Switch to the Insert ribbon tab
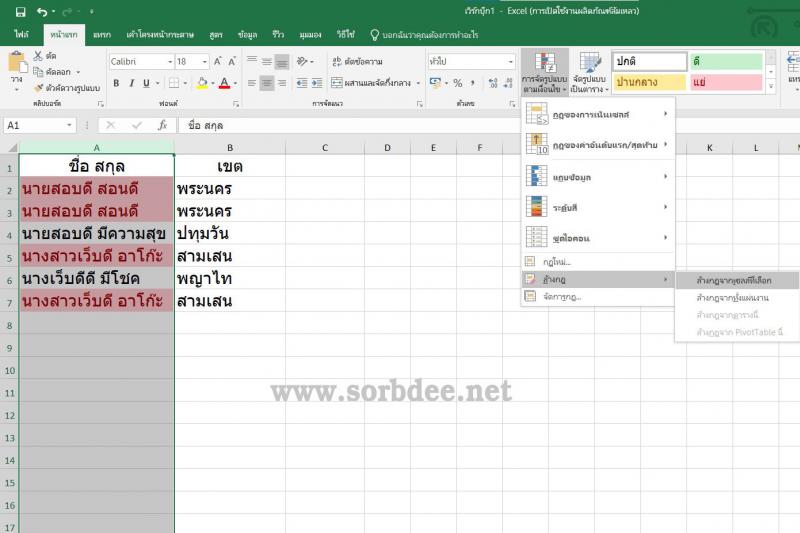The width and height of the screenshot is (800, 533). [102, 35]
